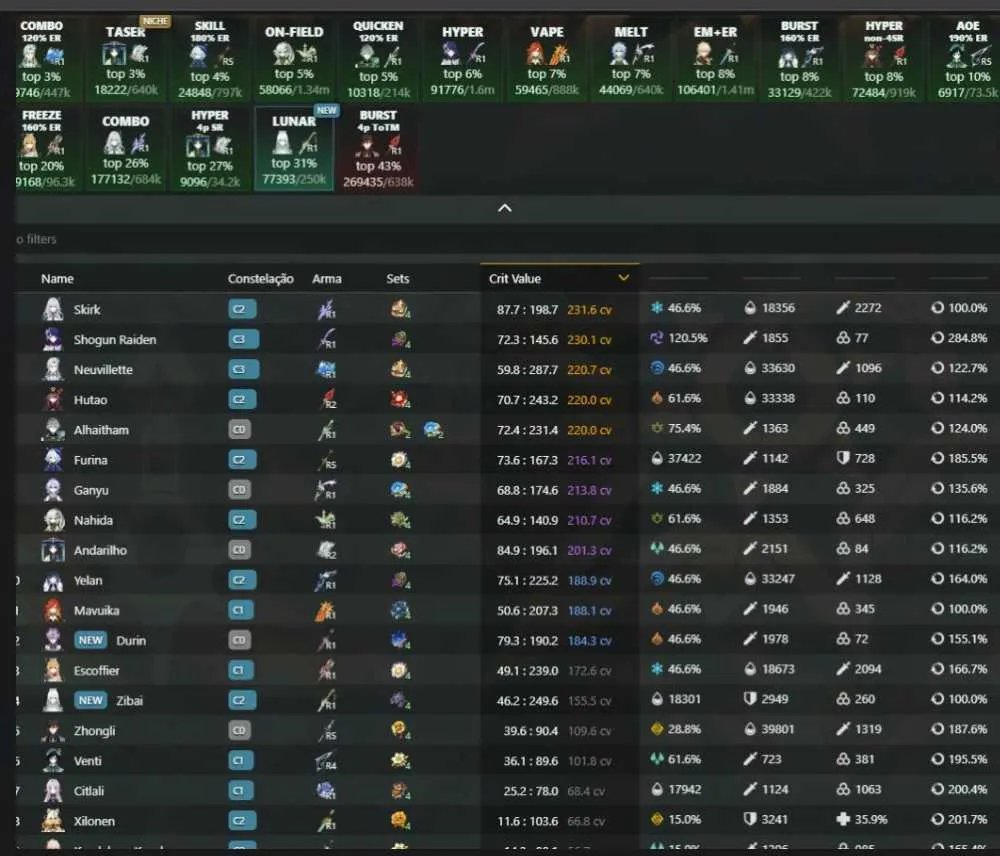The height and width of the screenshot is (856, 1000).
Task: Click Ganyu's weapon icon
Action: pyautogui.click(x=327, y=490)
